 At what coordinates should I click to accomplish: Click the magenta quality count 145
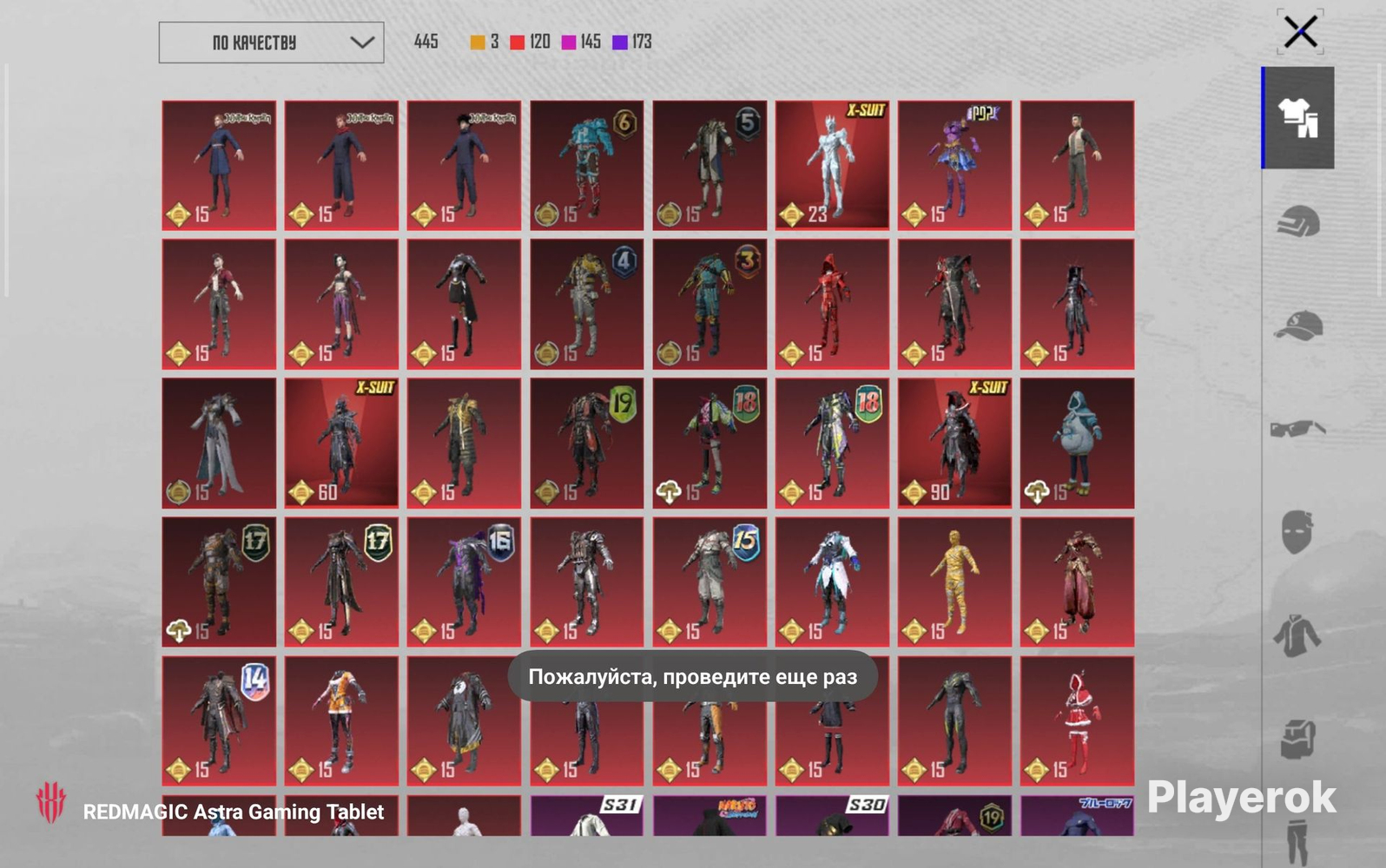tap(591, 42)
